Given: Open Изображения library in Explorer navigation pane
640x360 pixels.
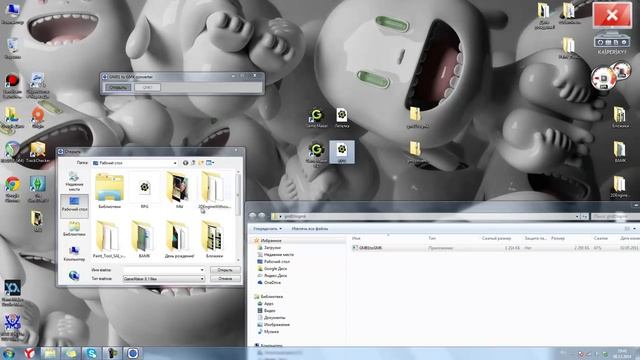Looking at the screenshot, I should [x=276, y=324].
